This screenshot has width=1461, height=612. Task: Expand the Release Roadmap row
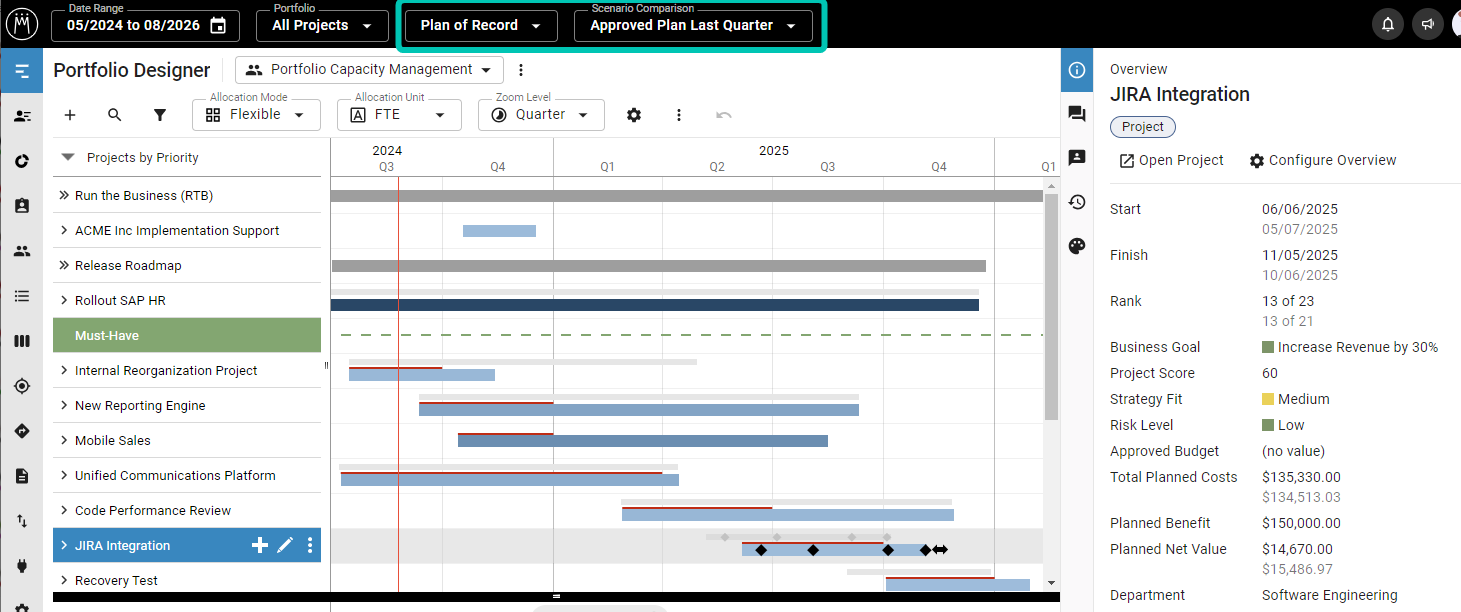pos(65,265)
